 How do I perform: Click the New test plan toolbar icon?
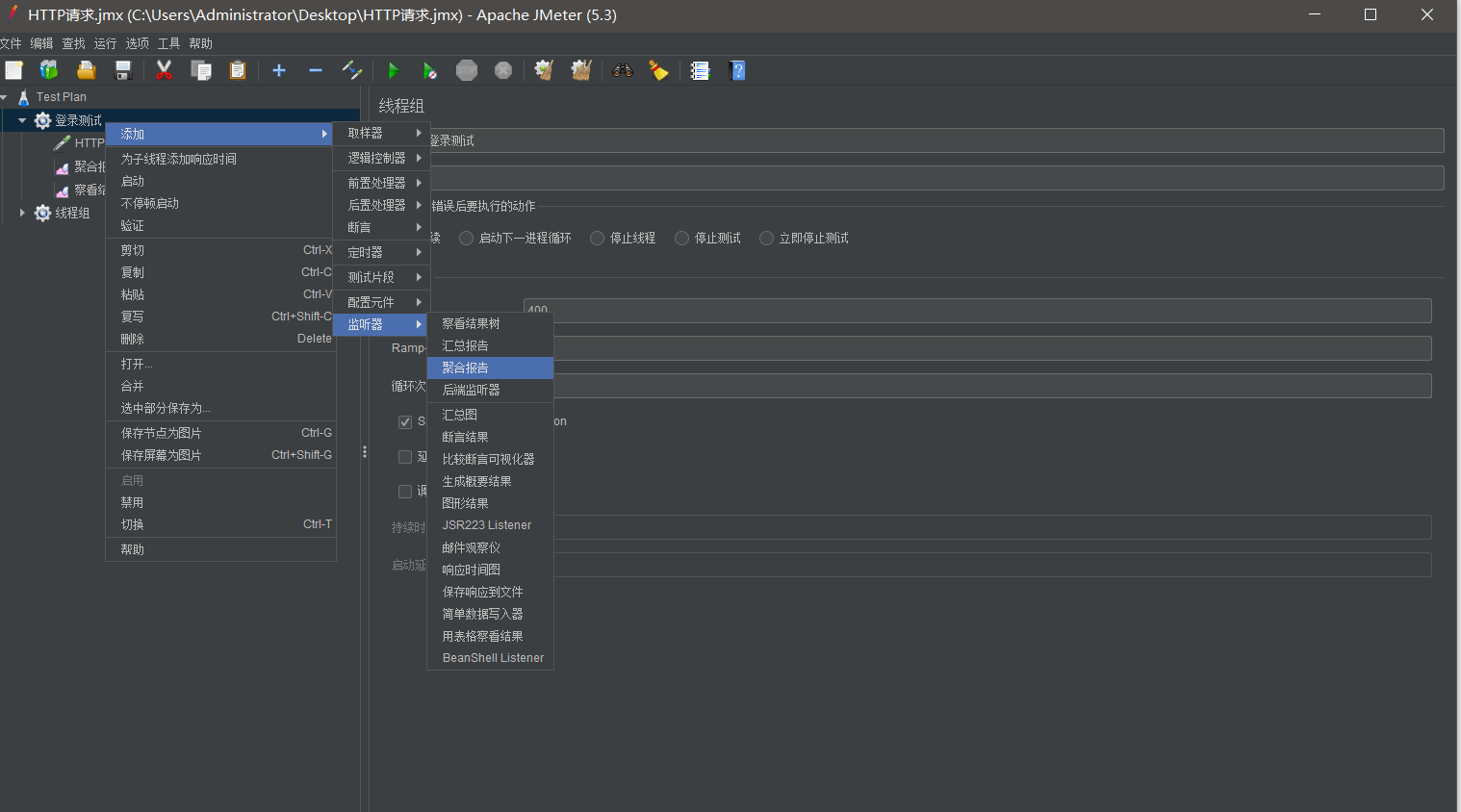tap(13, 70)
